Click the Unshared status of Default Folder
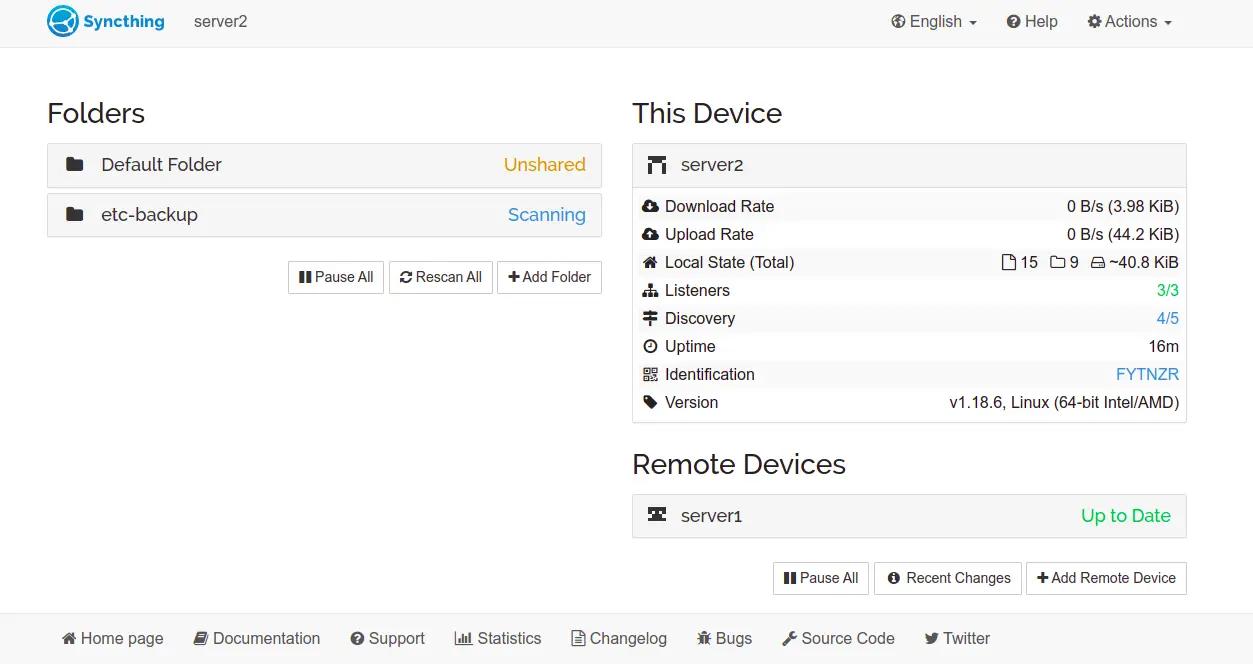This screenshot has height=664, width=1253. tap(545, 164)
